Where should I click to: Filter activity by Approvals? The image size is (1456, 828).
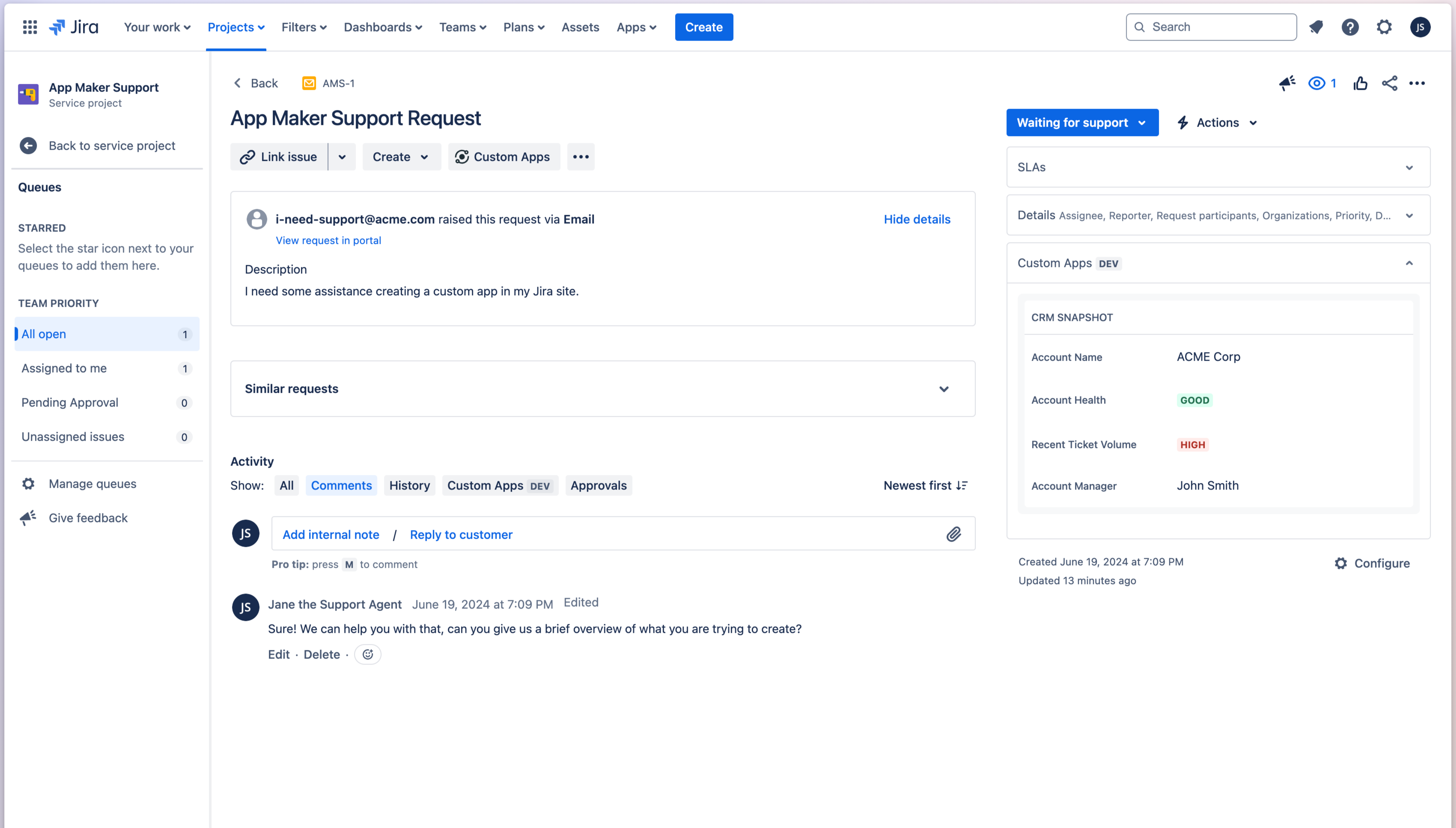(598, 485)
